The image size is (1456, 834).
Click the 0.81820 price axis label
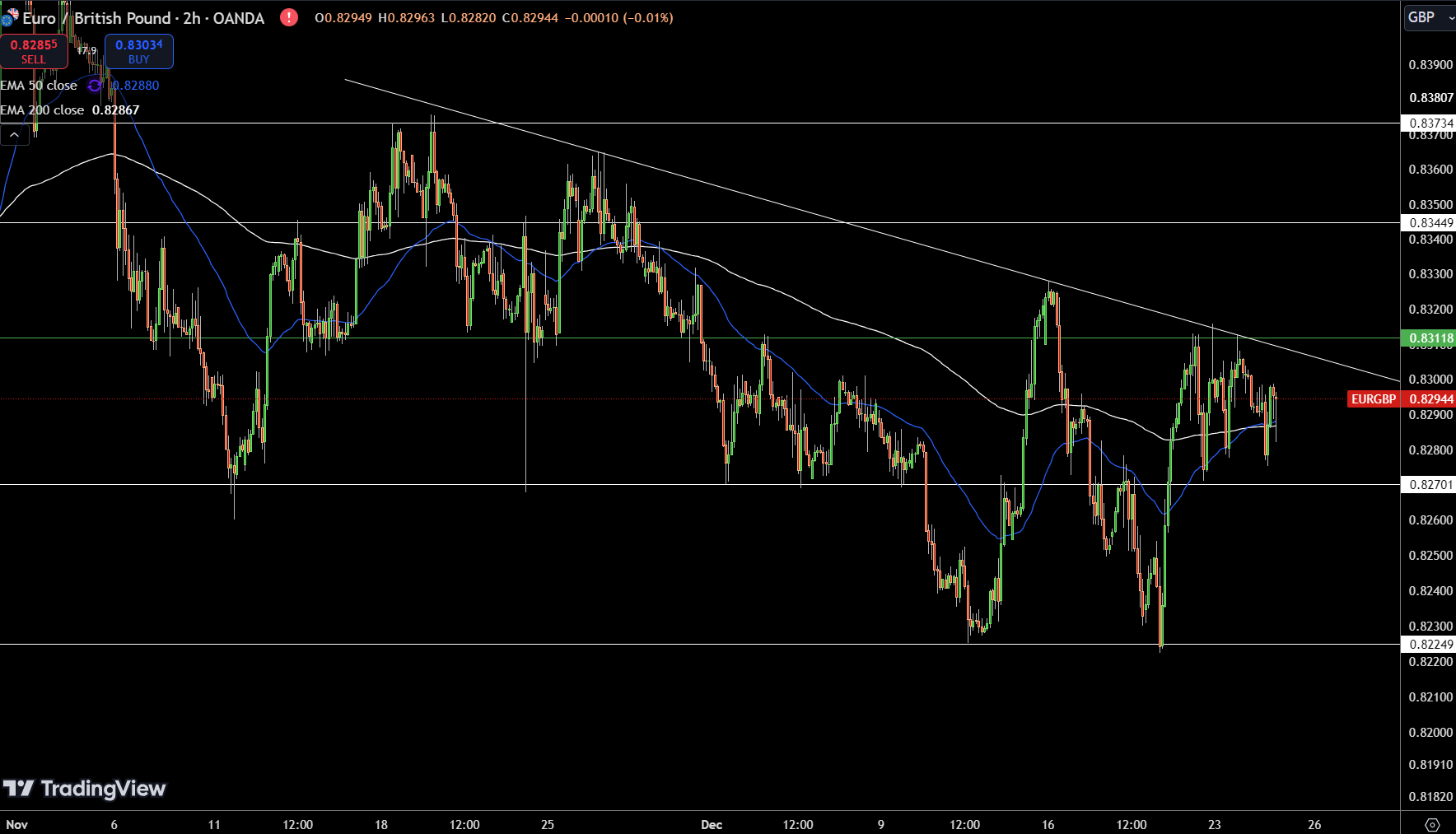pos(1431,797)
